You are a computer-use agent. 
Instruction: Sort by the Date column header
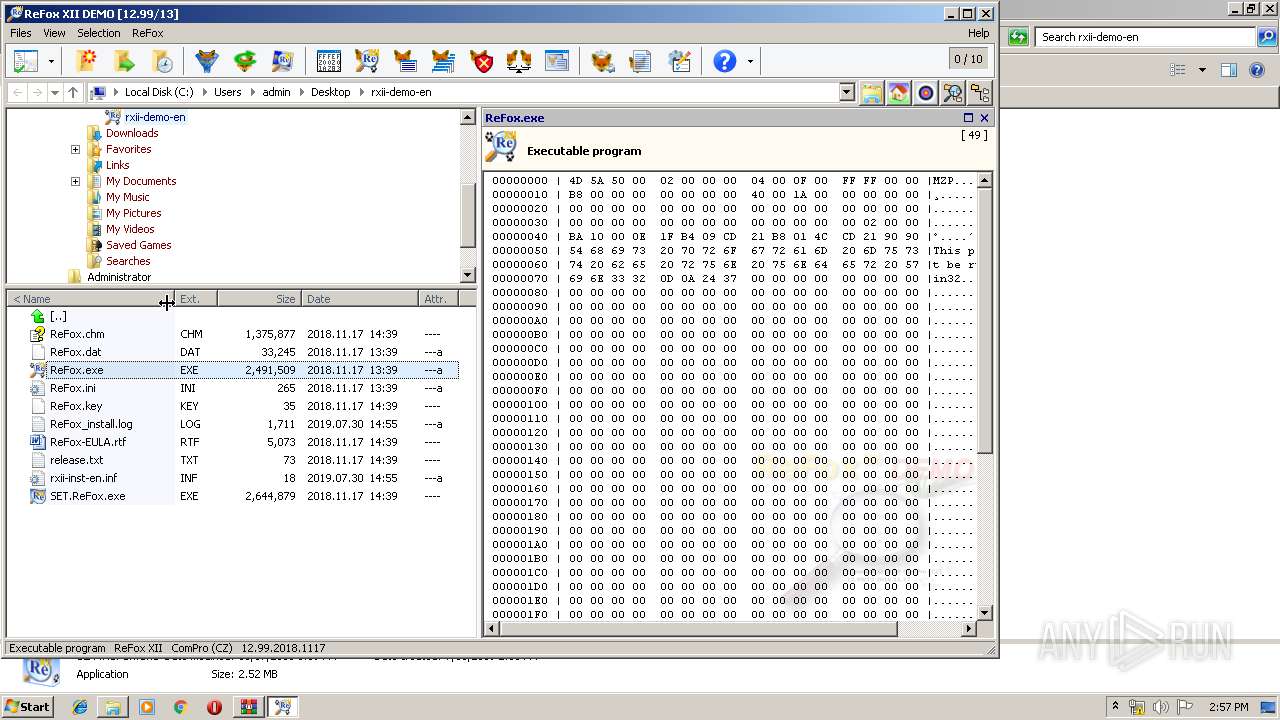(x=360, y=298)
